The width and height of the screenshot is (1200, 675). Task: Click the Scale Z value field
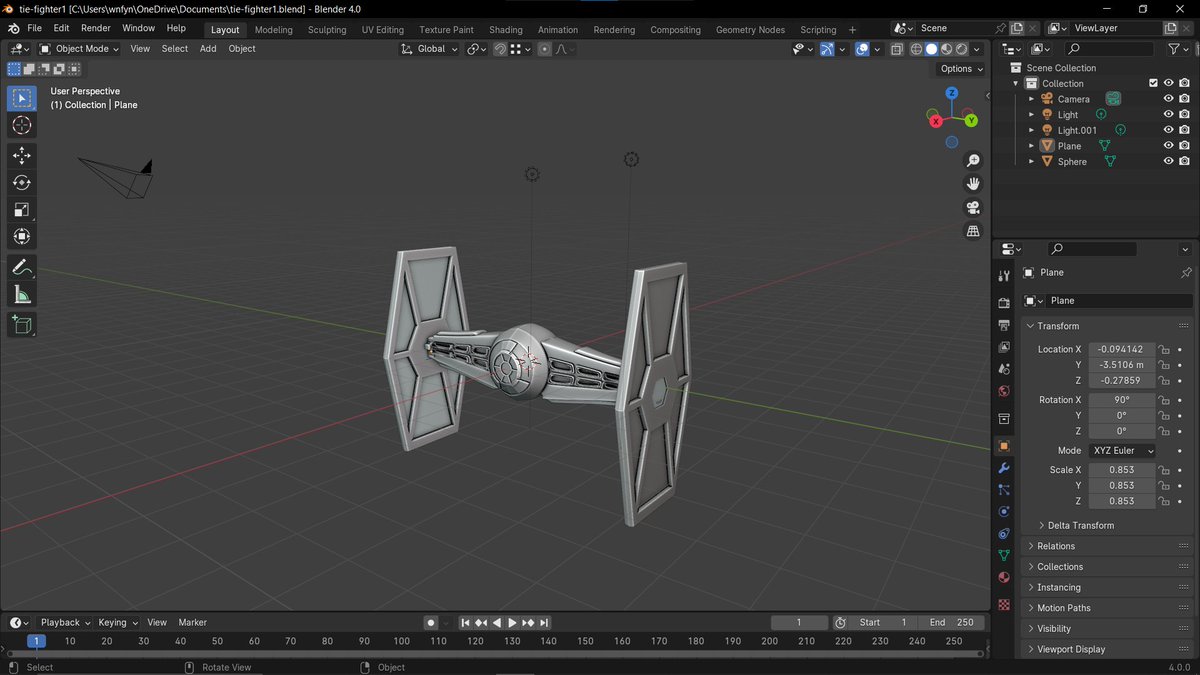tap(1122, 501)
